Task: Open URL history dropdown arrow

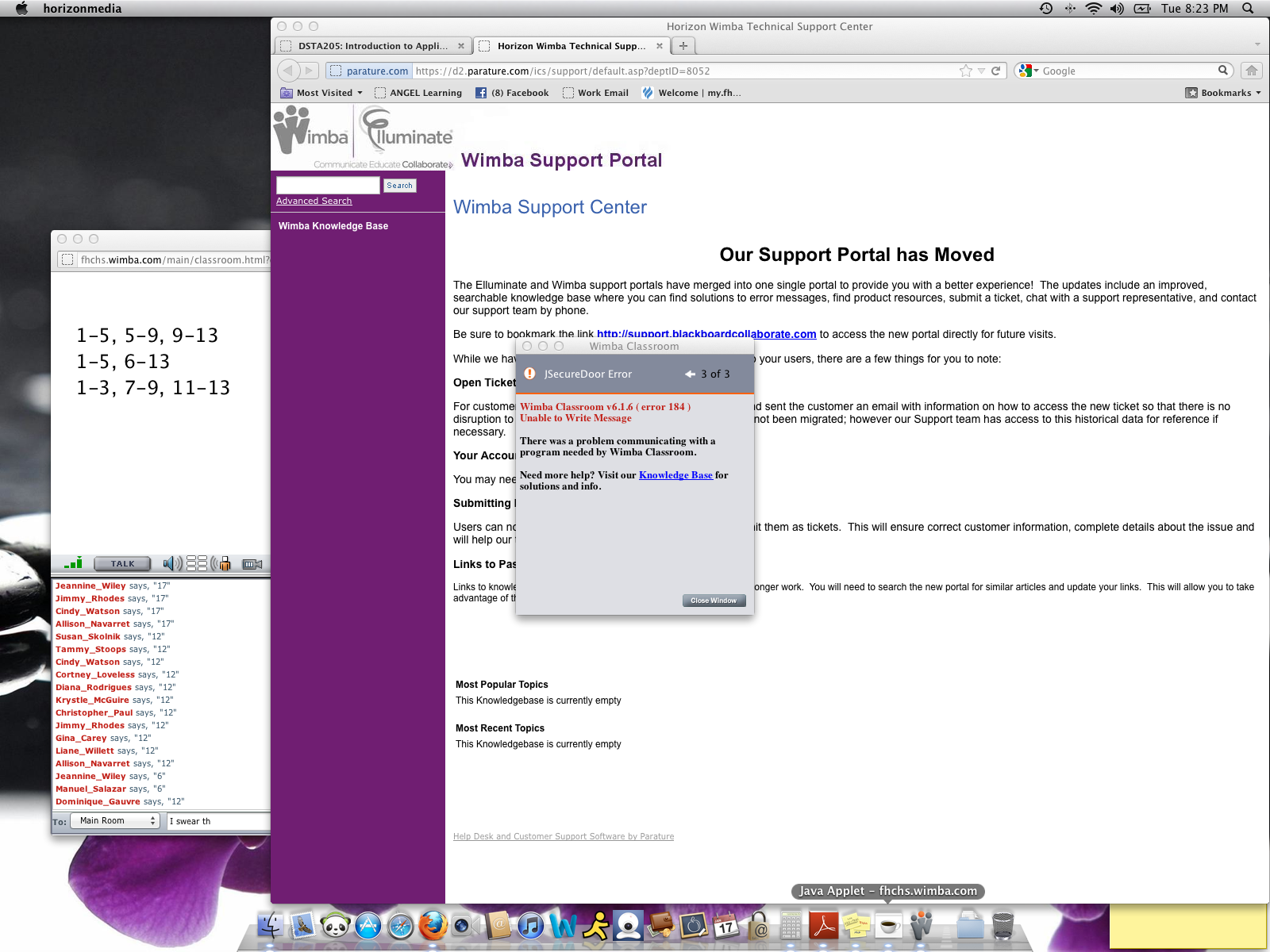Action: [x=982, y=71]
